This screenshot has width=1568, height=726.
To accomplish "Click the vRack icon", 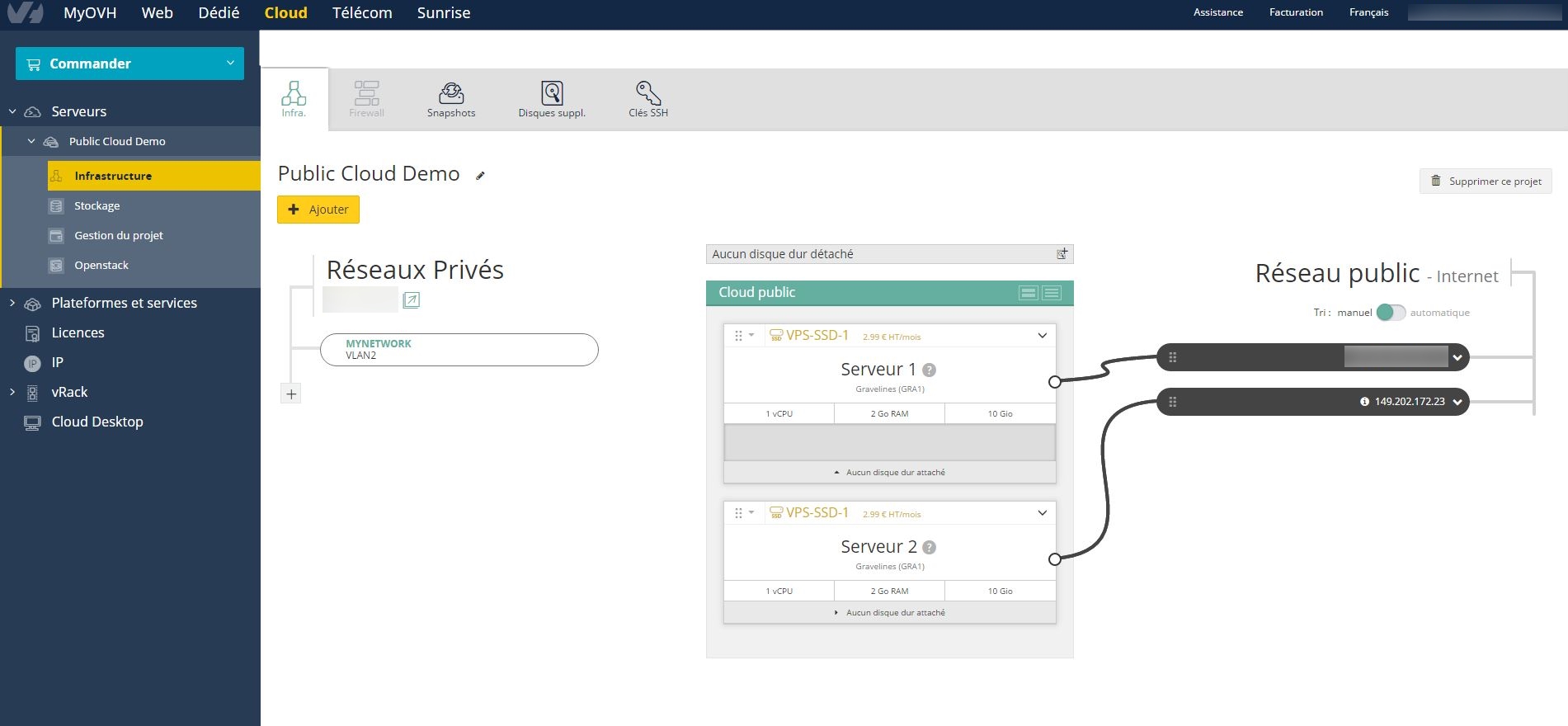I will tap(32, 393).
